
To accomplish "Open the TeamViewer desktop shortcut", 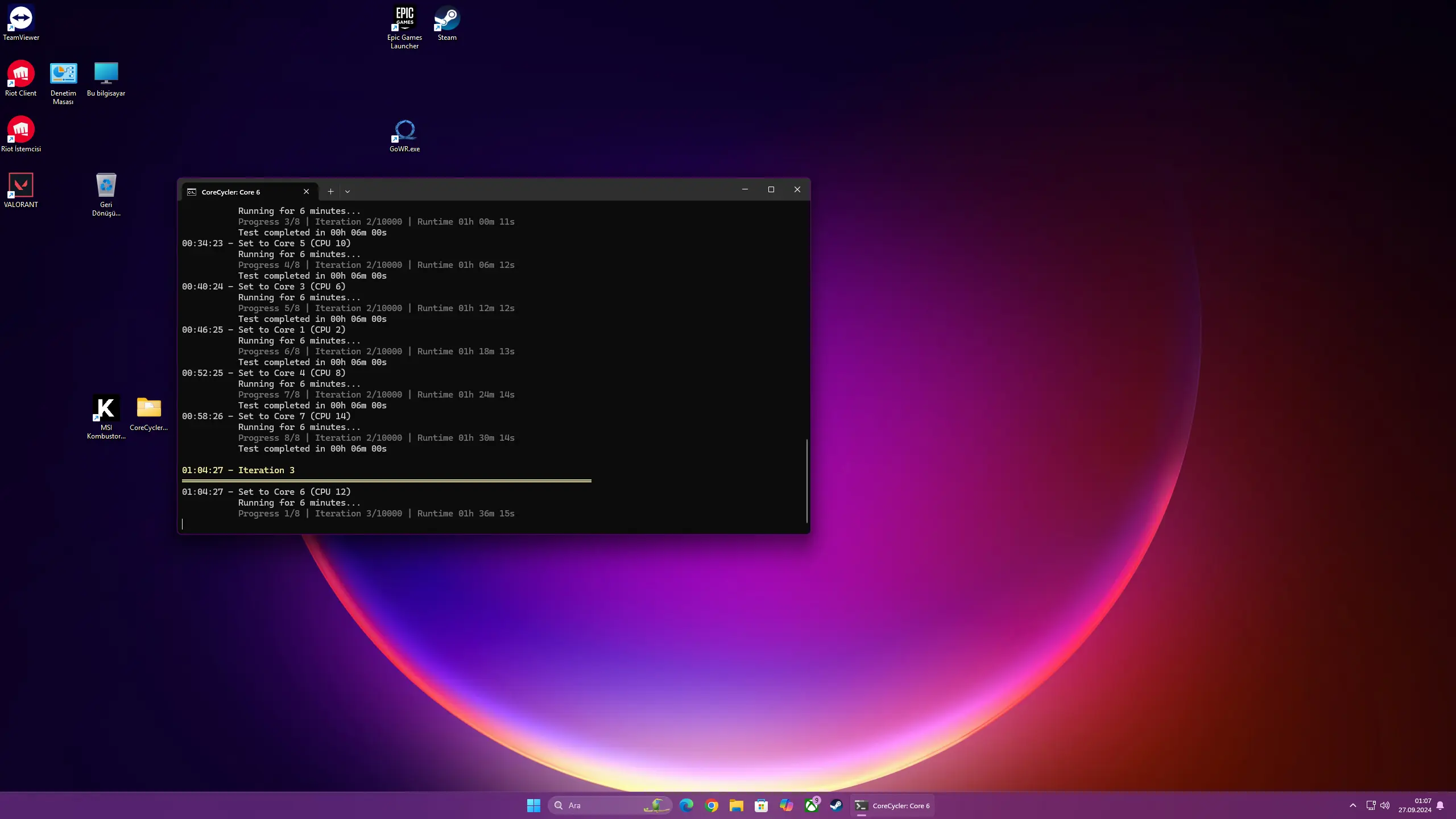I will pos(21,23).
